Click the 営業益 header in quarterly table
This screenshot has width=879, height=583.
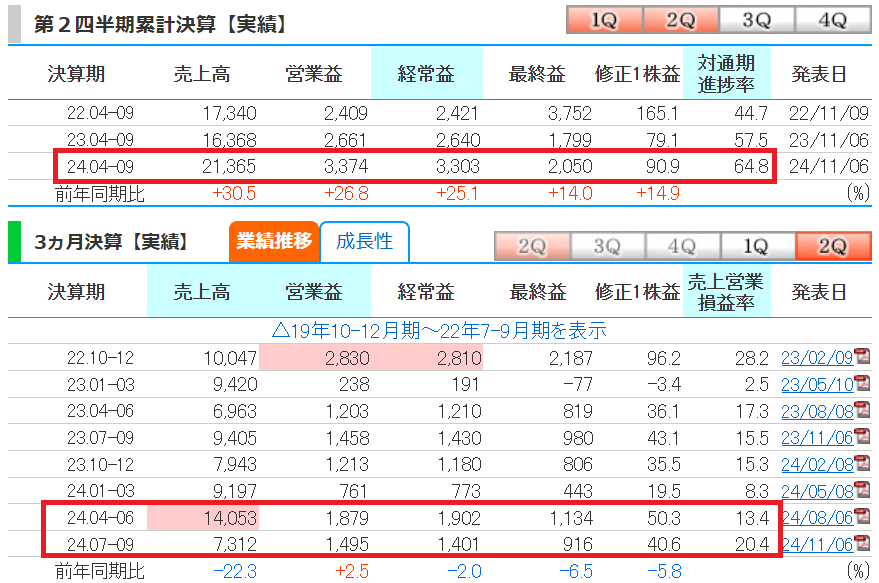click(314, 292)
